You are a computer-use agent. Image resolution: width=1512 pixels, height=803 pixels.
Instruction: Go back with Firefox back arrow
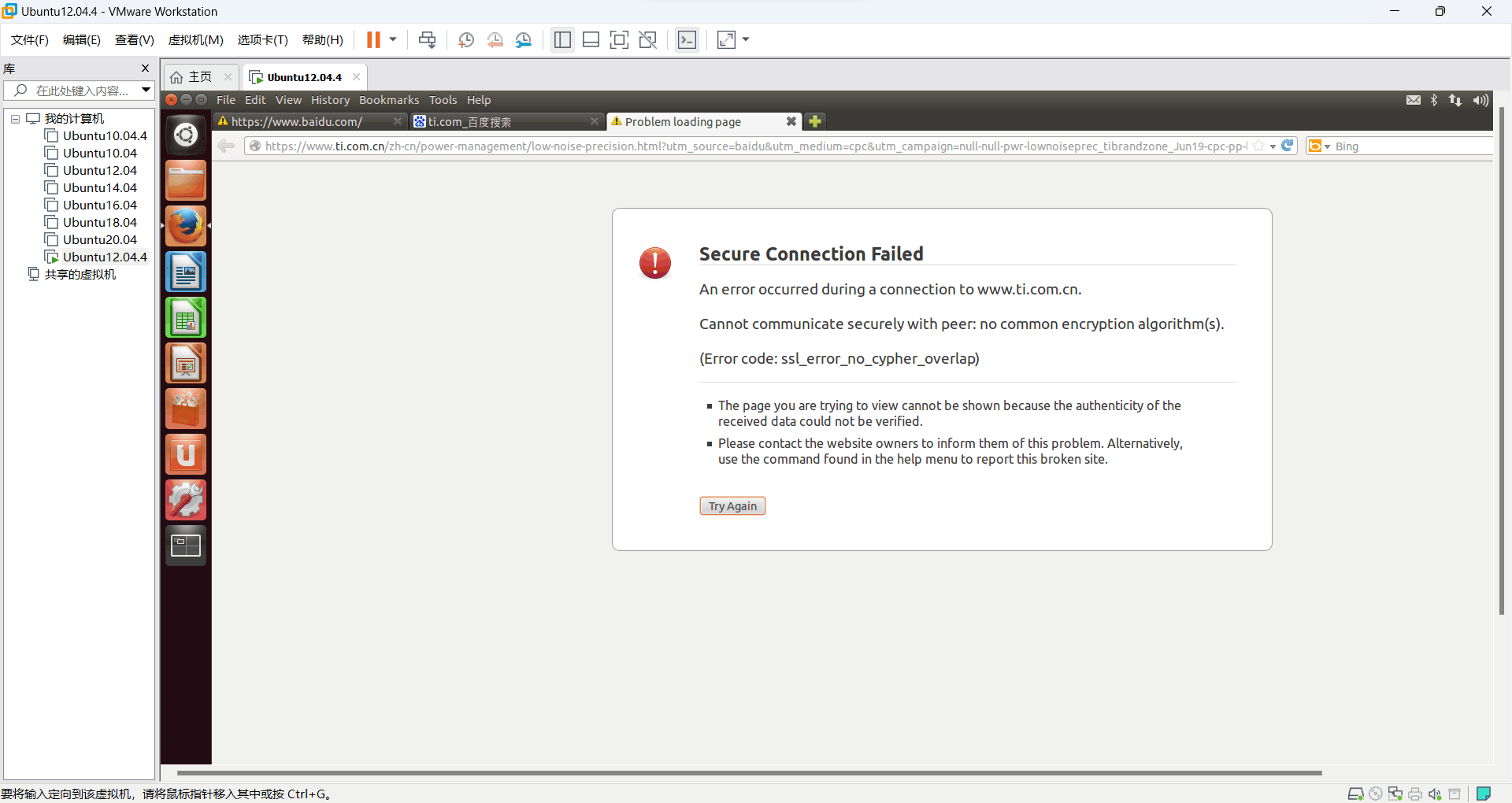click(x=227, y=146)
